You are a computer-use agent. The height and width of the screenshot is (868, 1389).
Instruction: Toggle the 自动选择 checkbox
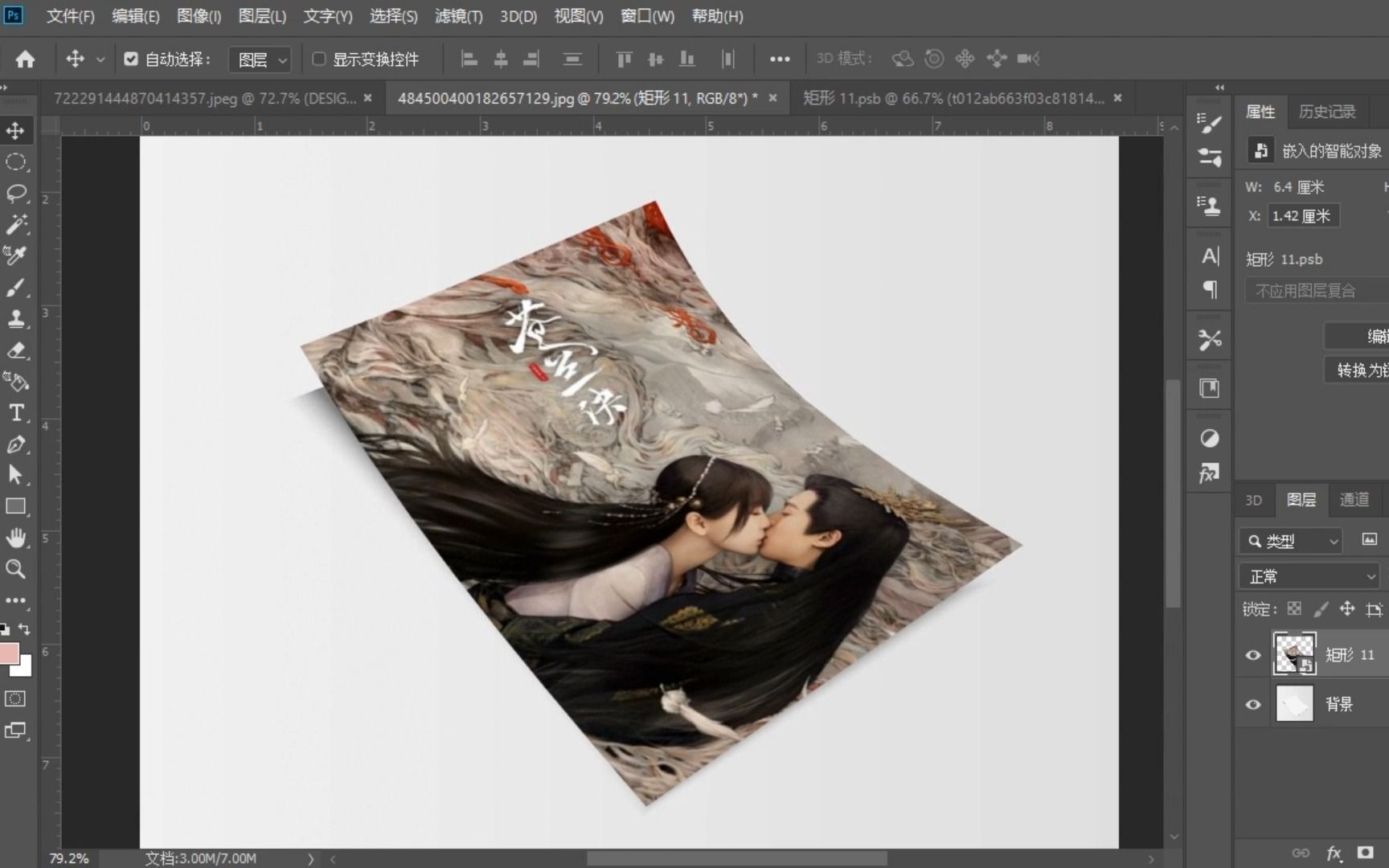(131, 59)
